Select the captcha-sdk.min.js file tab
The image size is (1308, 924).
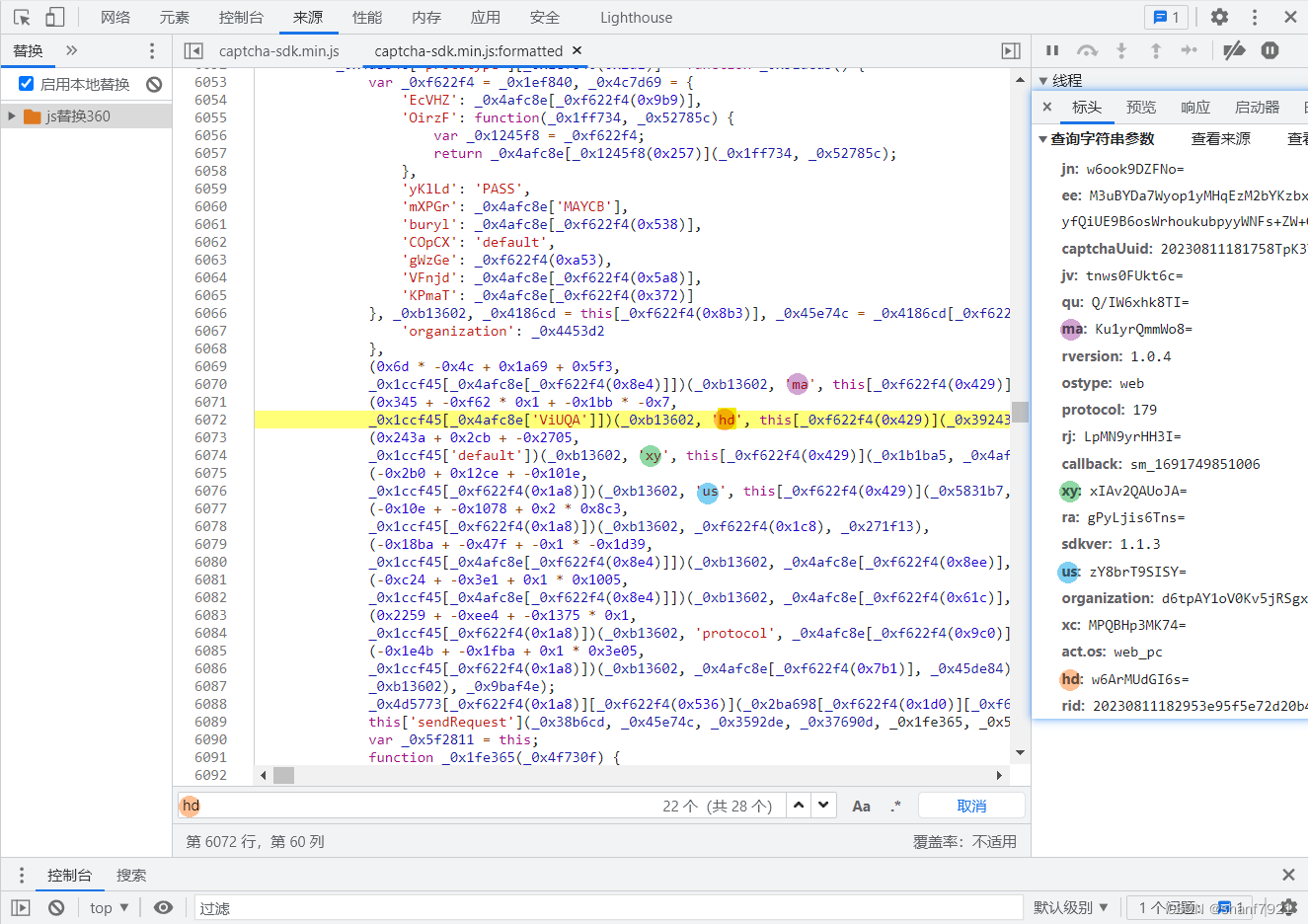click(x=278, y=51)
